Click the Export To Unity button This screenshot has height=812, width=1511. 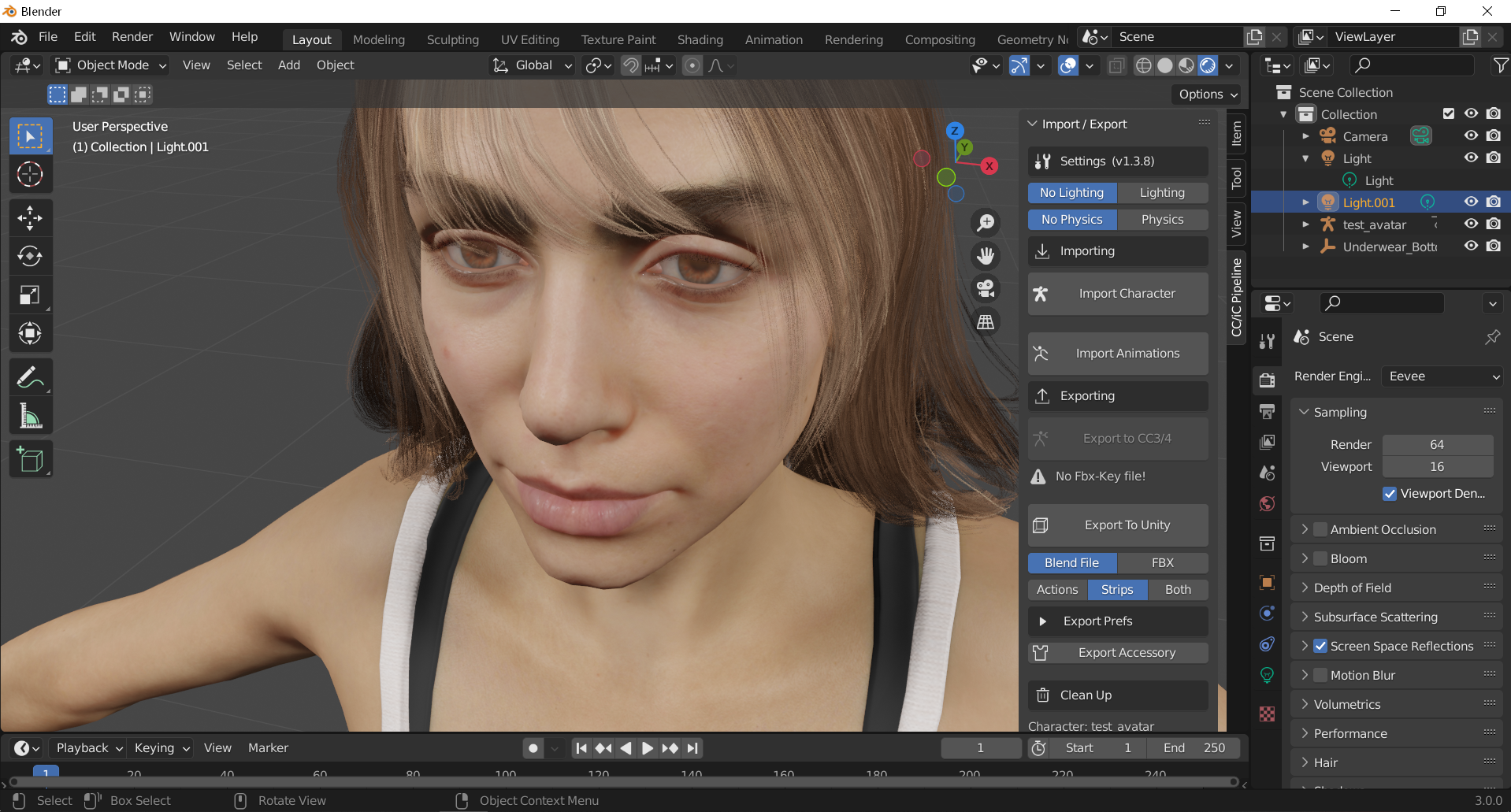click(1118, 525)
